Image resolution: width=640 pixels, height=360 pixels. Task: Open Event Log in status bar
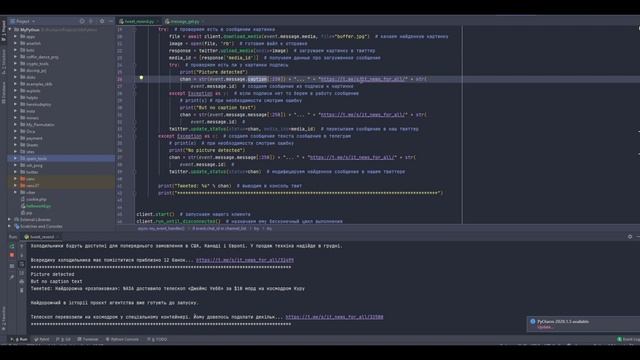[x=629, y=339]
